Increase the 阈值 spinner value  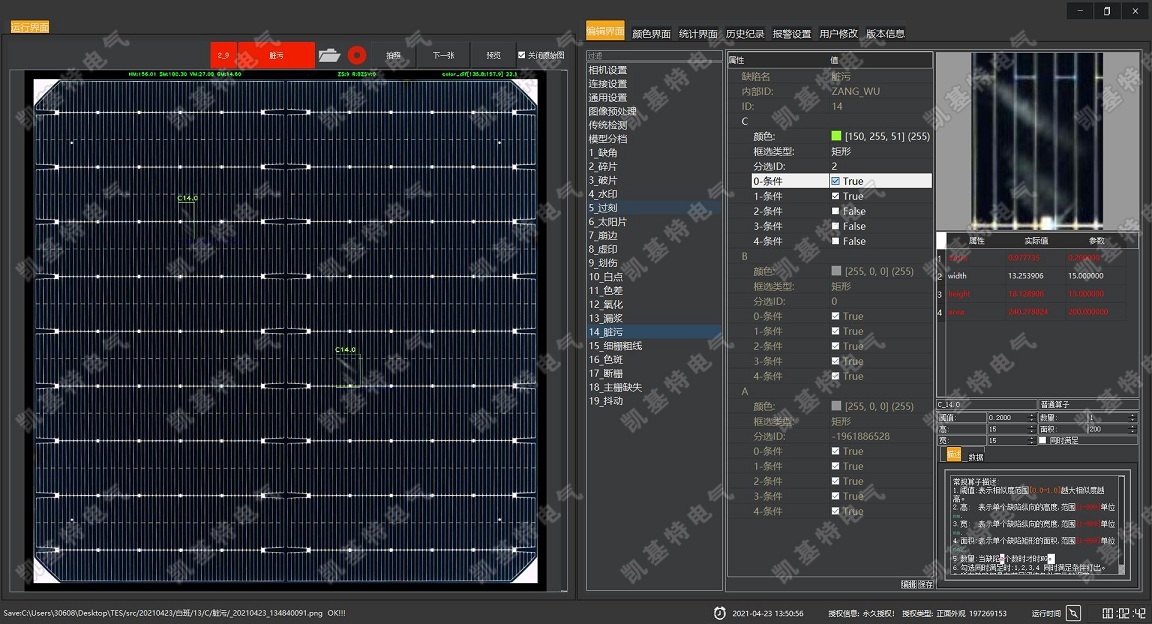click(1031, 415)
